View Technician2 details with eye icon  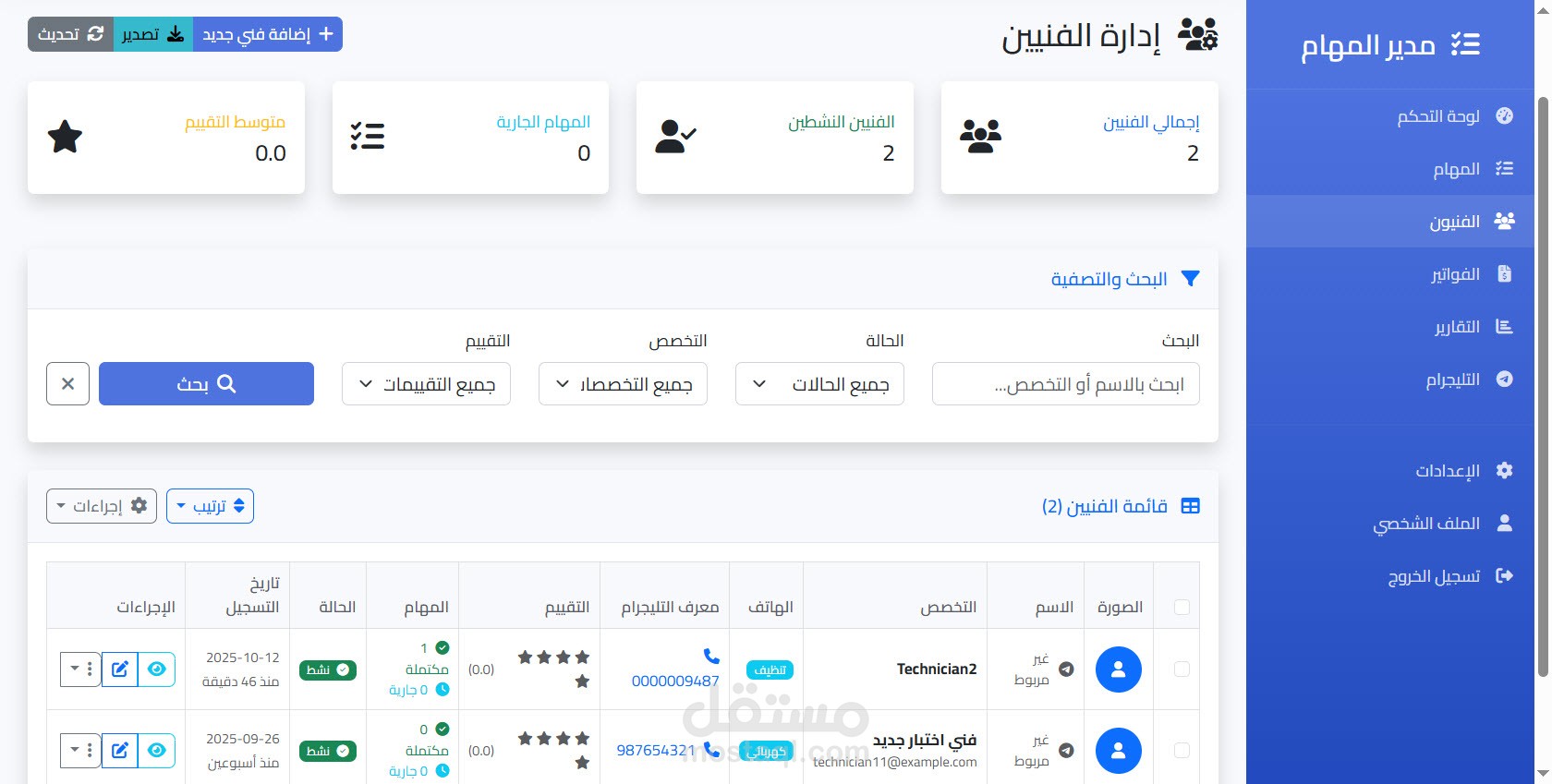coord(156,669)
